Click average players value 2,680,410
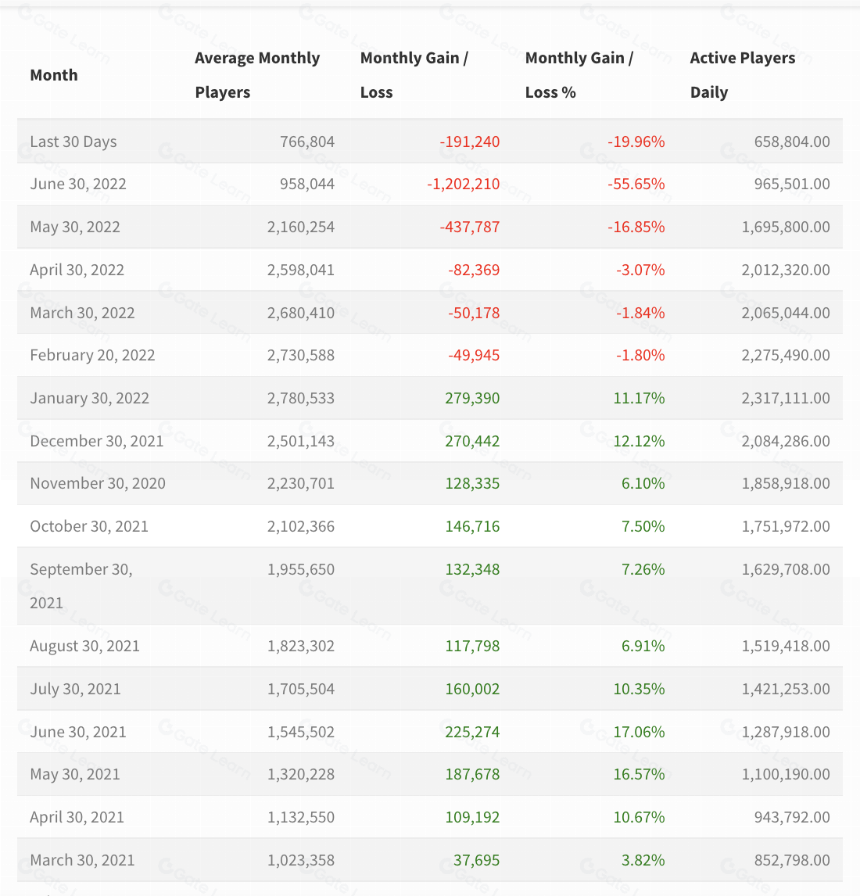 tap(301, 313)
